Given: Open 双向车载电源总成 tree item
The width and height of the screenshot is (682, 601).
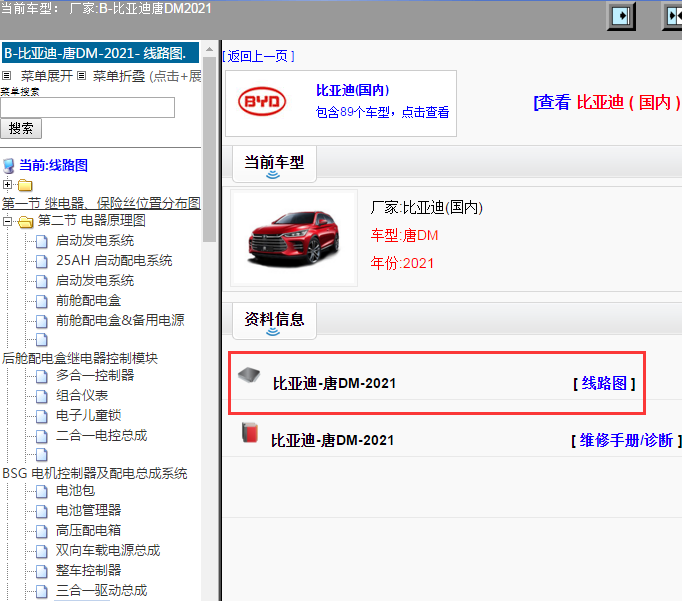Looking at the screenshot, I should click(x=108, y=550).
